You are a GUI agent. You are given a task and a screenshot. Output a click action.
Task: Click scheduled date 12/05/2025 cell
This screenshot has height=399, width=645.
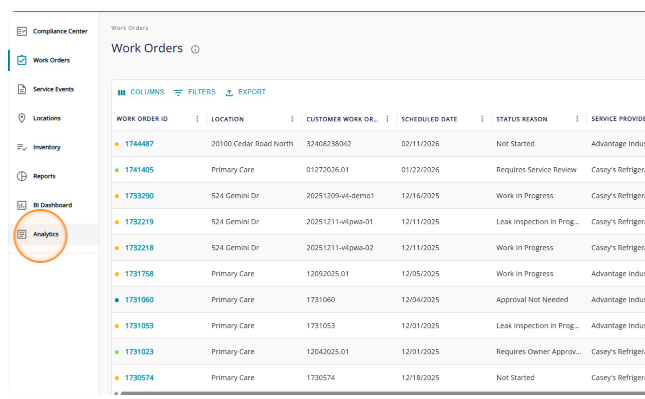point(420,274)
